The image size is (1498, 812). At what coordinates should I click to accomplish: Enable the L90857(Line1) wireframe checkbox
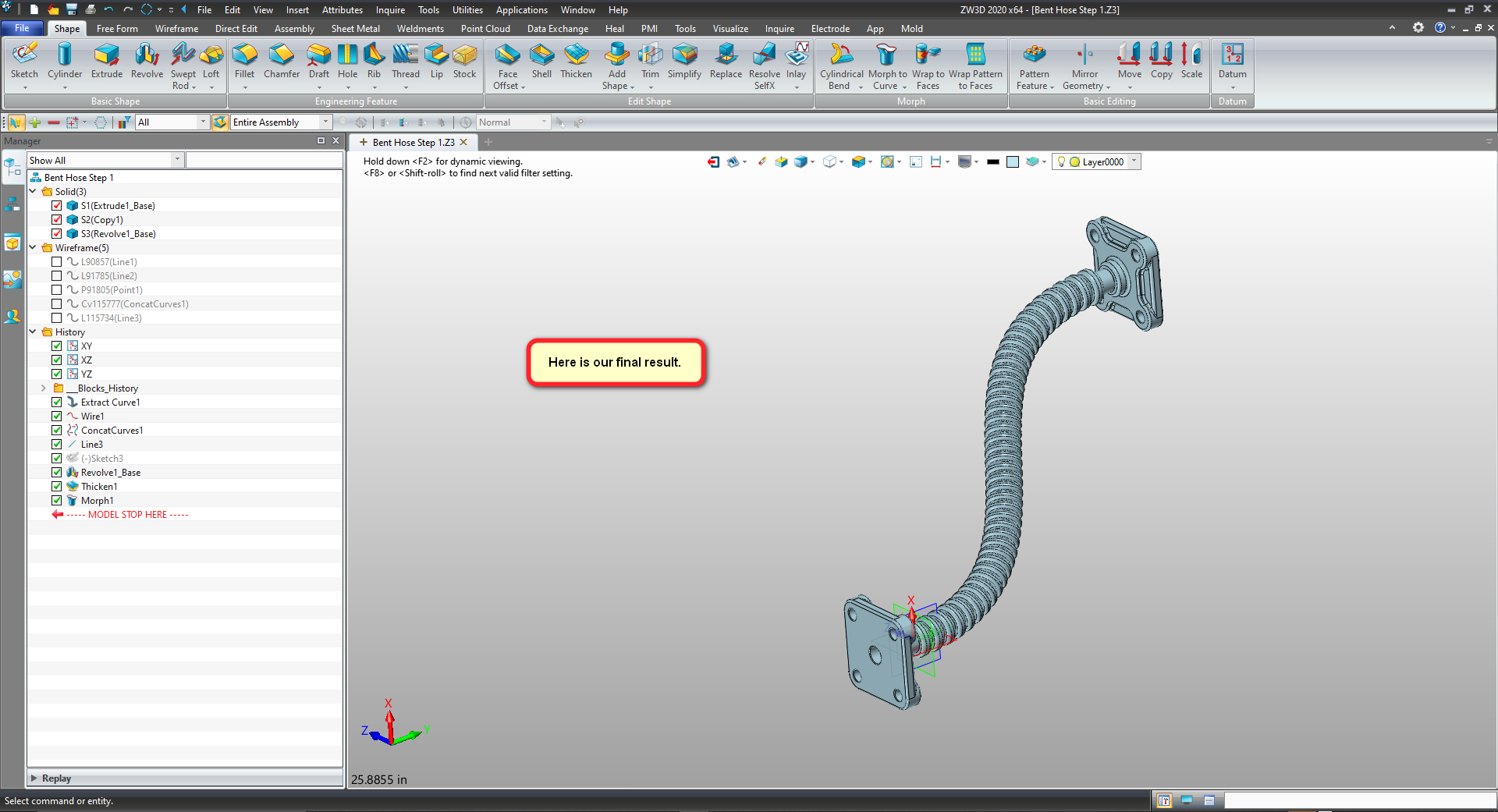coord(57,262)
